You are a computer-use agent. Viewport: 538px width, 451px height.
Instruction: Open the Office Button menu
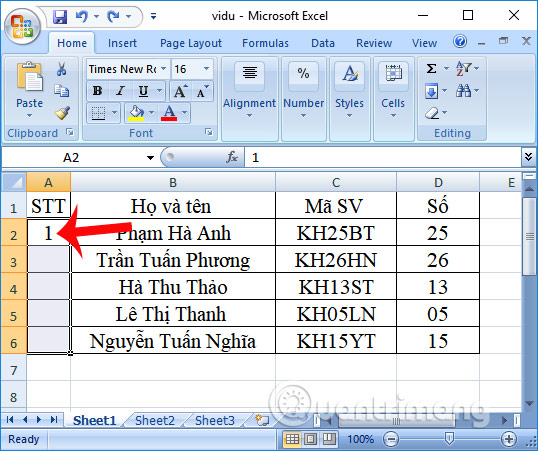tap(22, 27)
